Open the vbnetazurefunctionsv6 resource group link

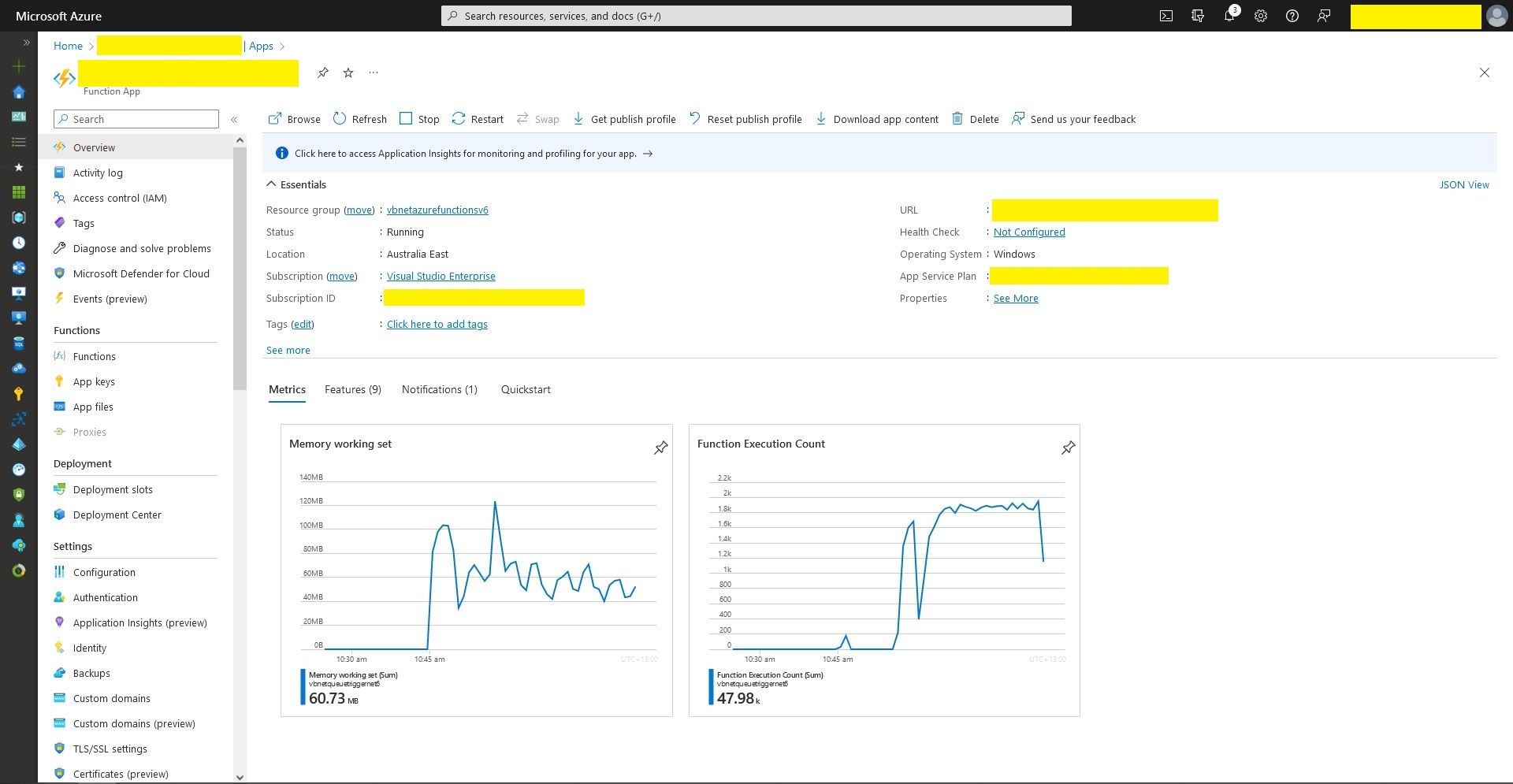(x=437, y=210)
